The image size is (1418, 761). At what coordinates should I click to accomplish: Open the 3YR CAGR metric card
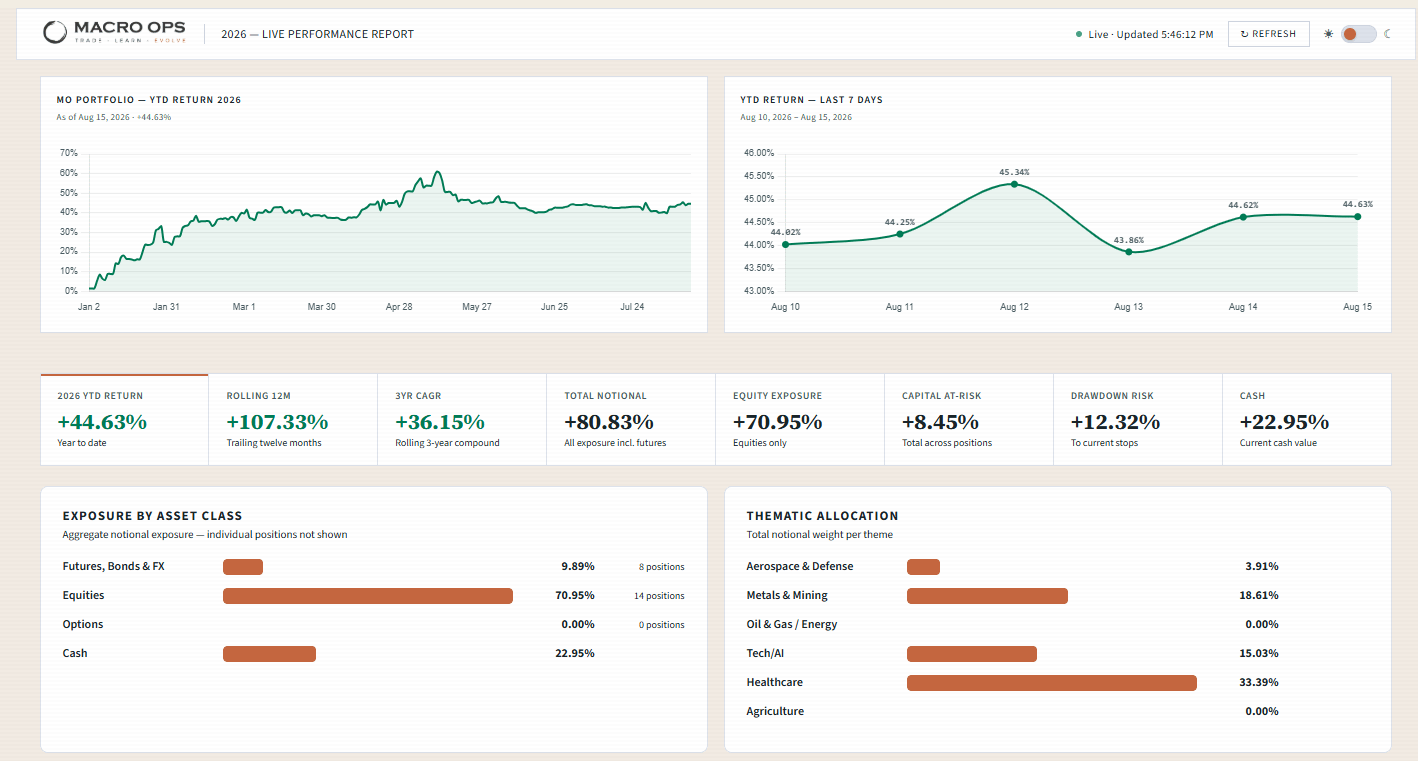click(462, 419)
